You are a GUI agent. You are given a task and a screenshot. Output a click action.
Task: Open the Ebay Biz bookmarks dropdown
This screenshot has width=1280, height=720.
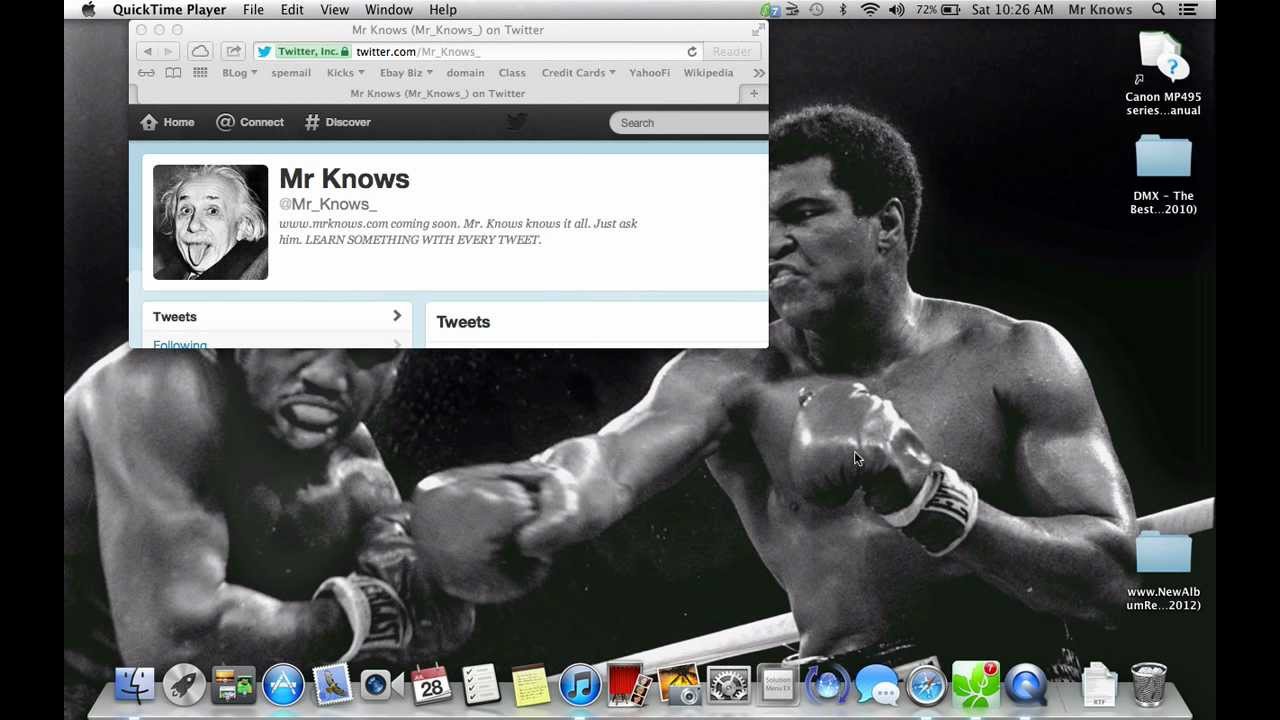[x=406, y=73]
